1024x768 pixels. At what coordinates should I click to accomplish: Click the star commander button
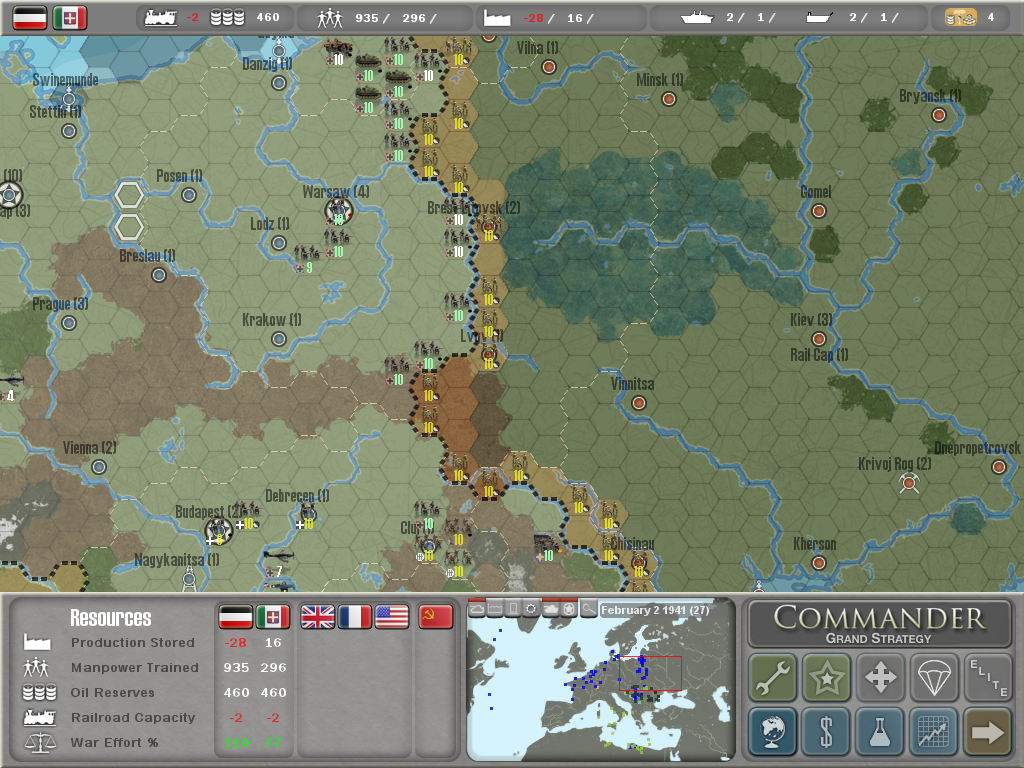(x=826, y=678)
